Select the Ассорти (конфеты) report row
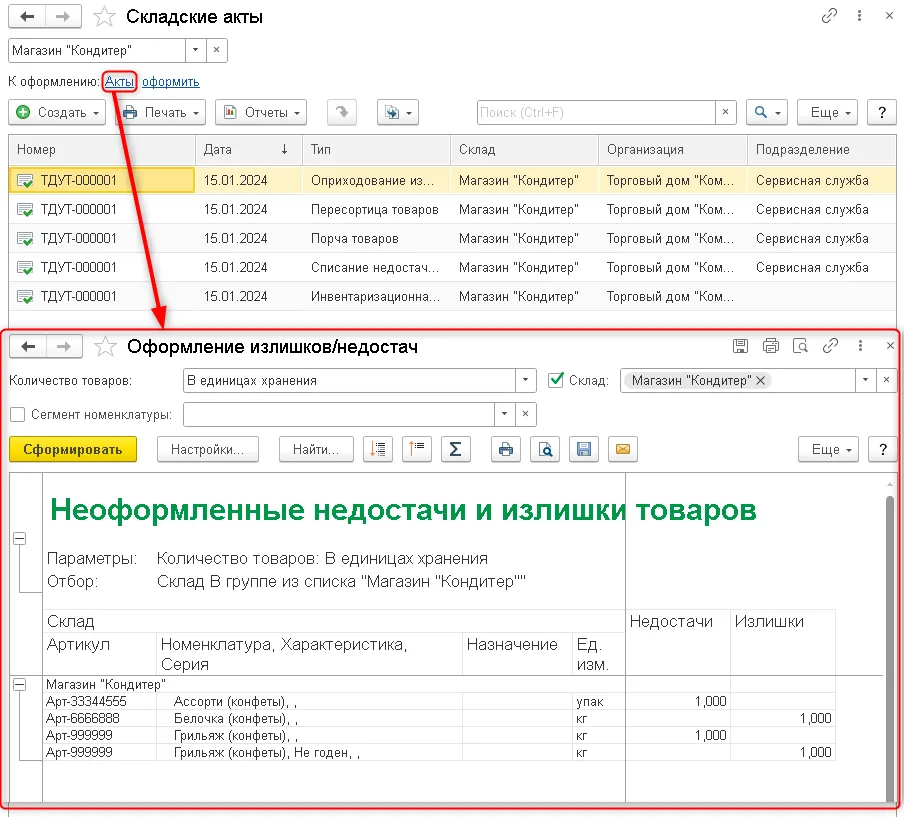Image resolution: width=904 pixels, height=817 pixels. pos(438,701)
